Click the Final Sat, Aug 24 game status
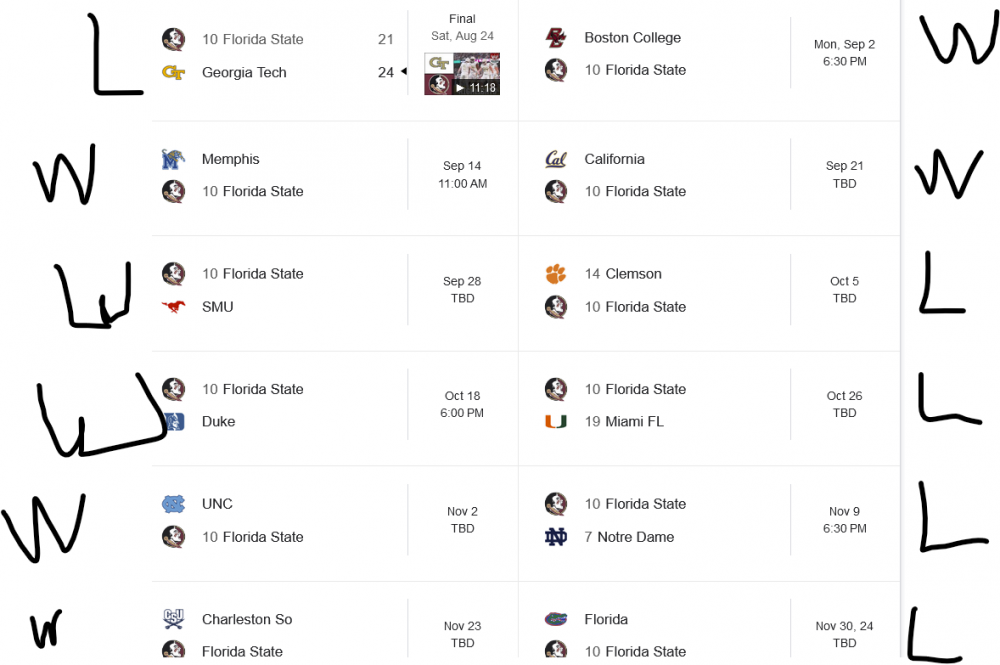The width and height of the screenshot is (1000, 665). point(462,27)
